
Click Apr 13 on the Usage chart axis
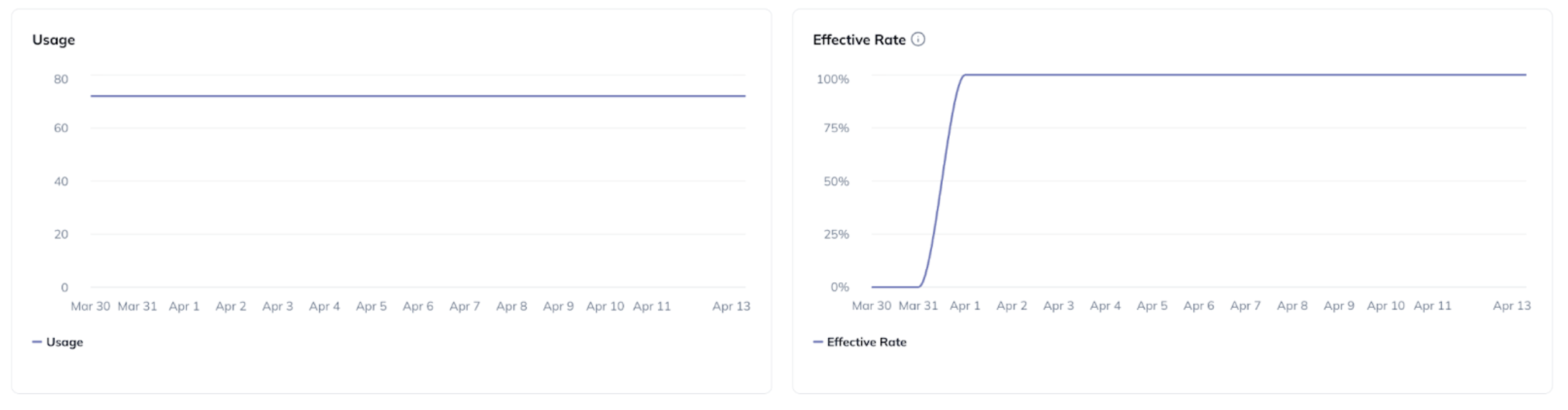coord(731,307)
